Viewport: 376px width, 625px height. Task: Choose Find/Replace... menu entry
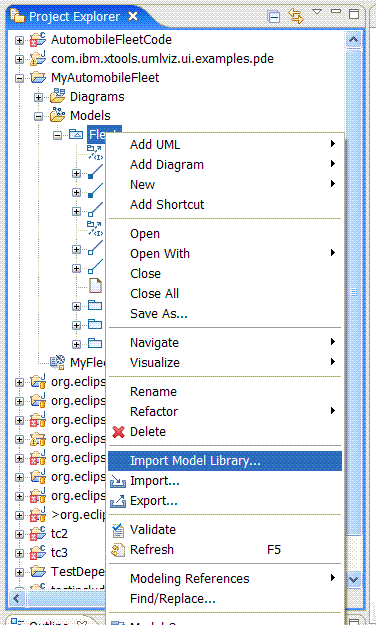coord(225,599)
